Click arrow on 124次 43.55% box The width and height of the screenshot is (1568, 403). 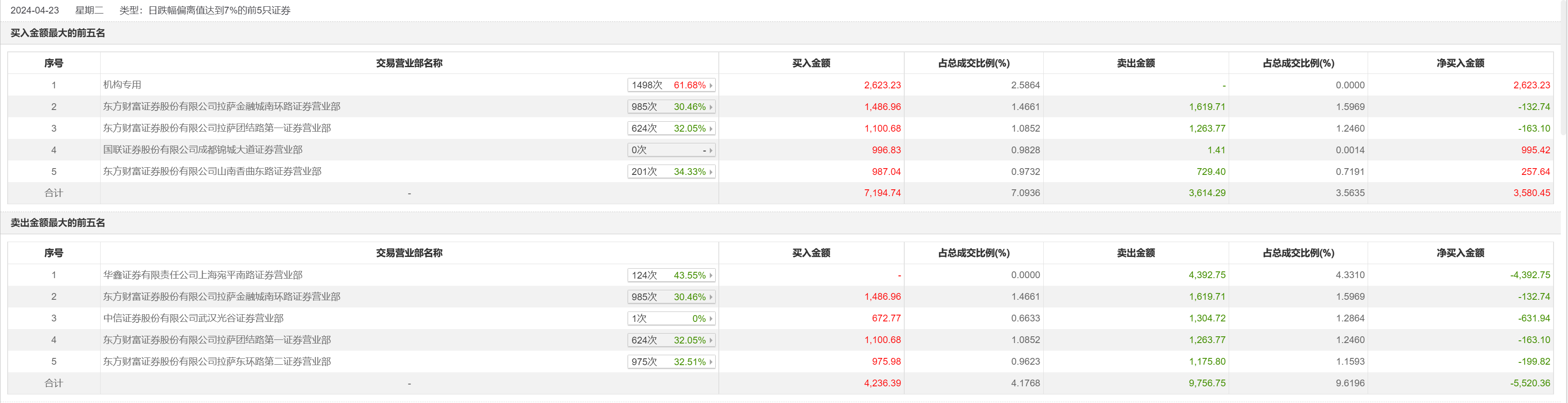point(710,275)
